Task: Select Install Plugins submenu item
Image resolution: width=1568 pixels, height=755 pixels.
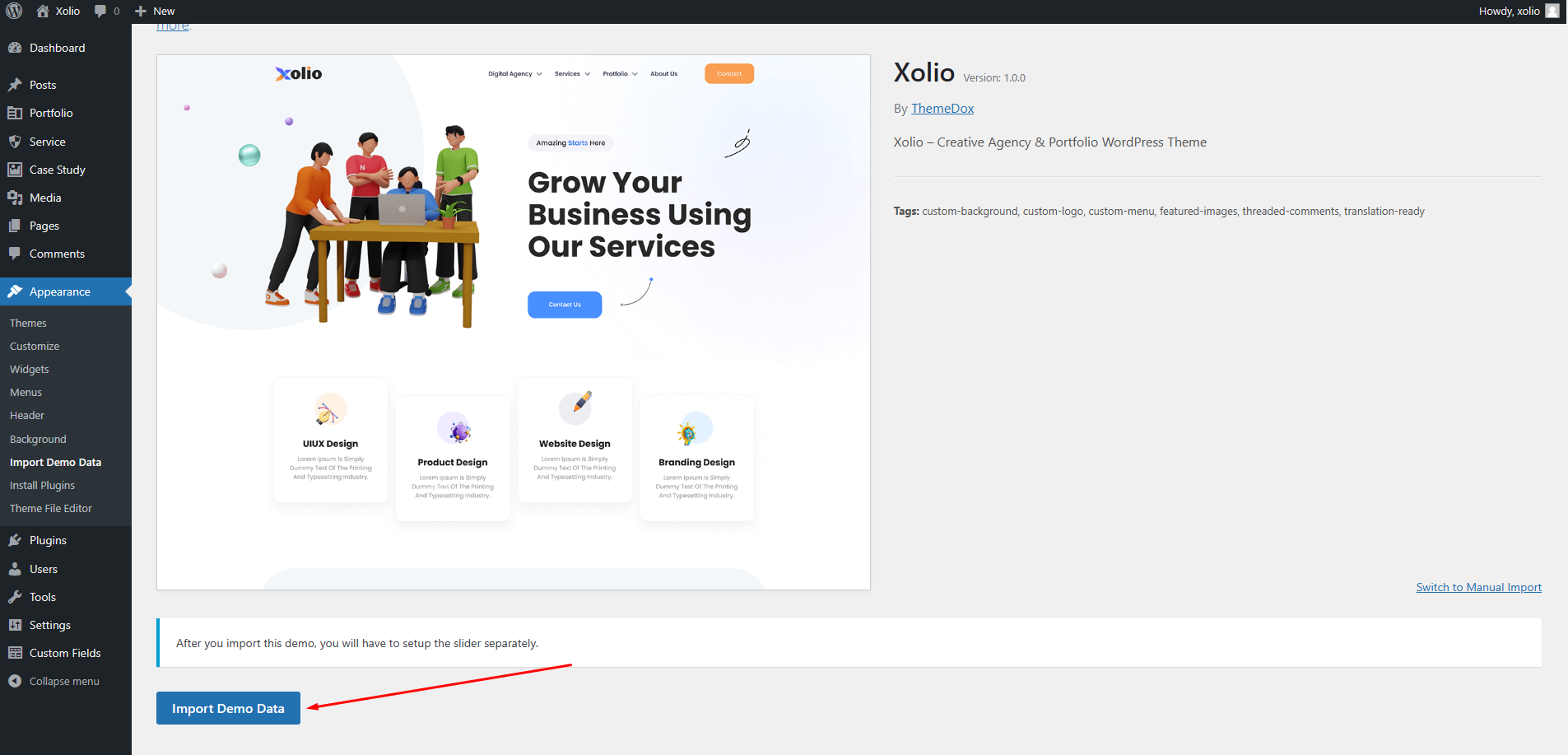Action: (42, 486)
